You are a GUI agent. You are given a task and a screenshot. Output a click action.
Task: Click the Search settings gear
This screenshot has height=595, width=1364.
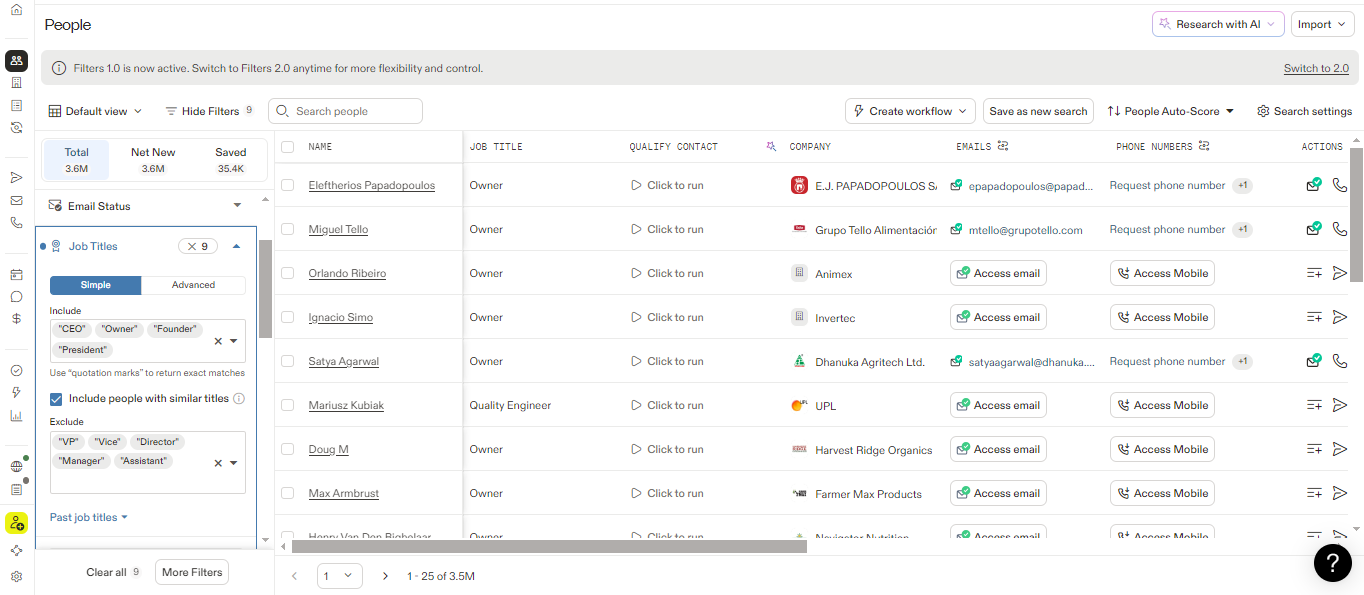[1304, 111]
